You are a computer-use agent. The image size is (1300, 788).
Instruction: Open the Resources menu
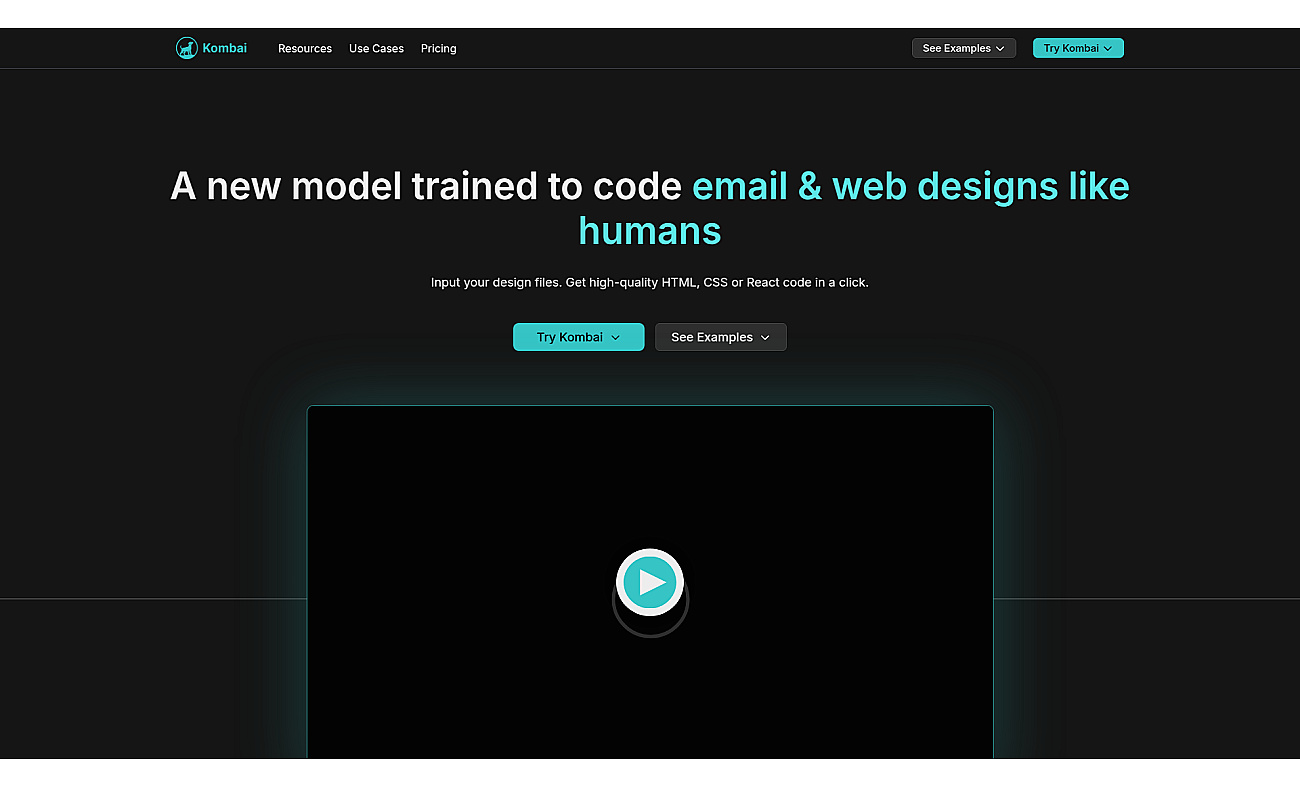(305, 48)
